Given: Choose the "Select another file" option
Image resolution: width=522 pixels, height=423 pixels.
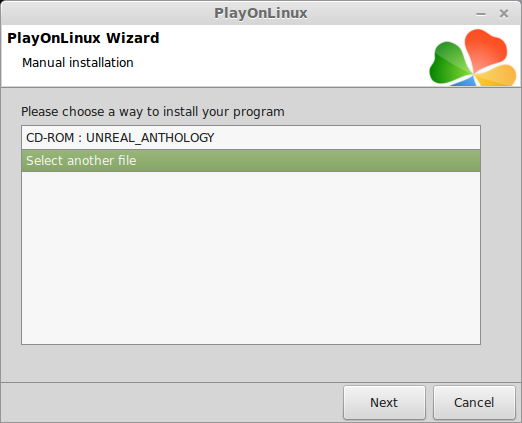Looking at the screenshot, I should (251, 161).
